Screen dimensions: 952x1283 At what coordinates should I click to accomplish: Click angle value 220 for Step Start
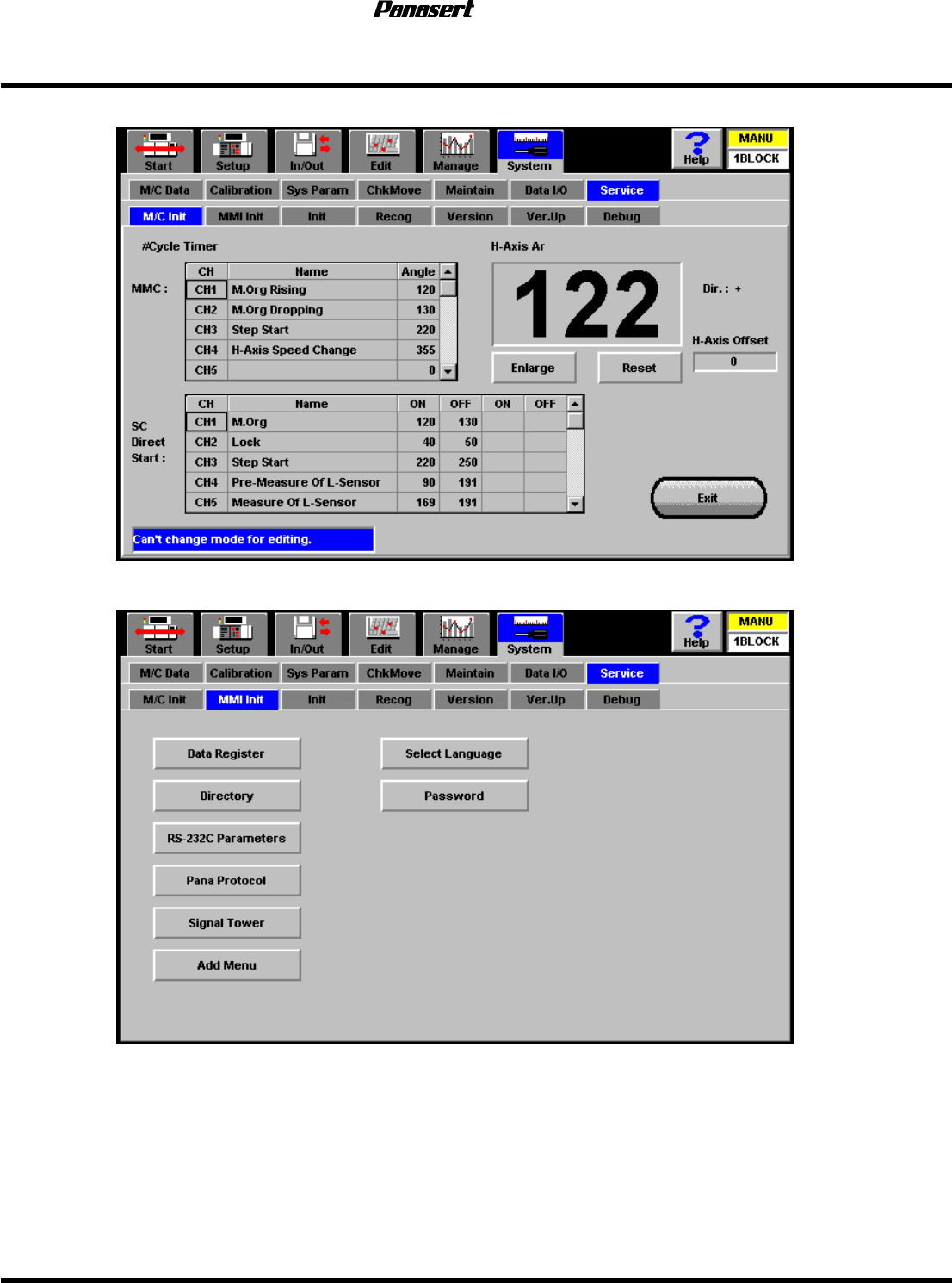[418, 330]
